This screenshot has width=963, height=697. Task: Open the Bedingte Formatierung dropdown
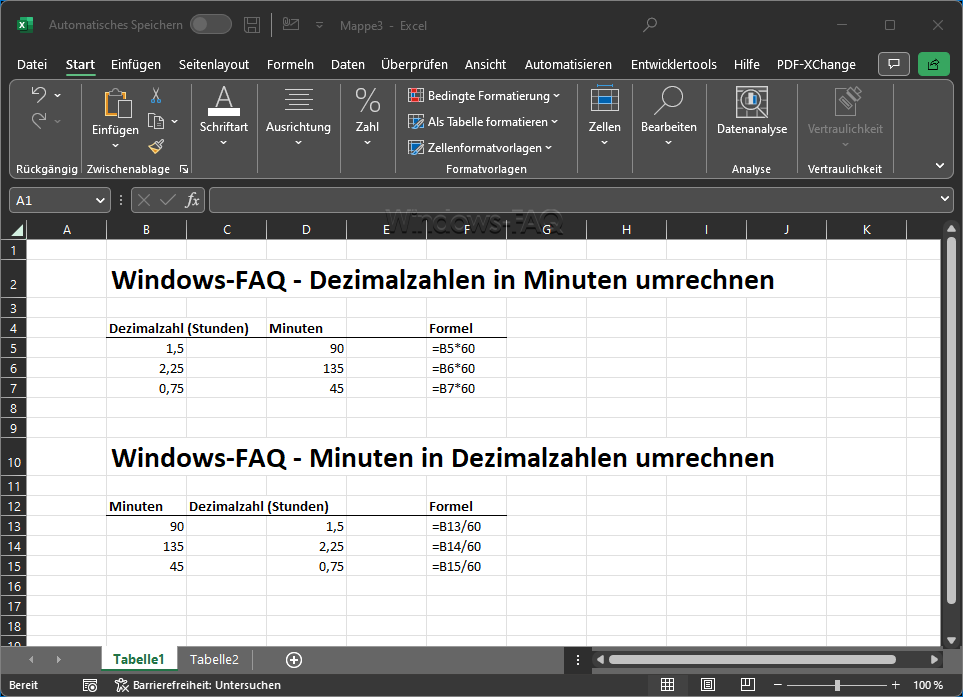pos(484,96)
